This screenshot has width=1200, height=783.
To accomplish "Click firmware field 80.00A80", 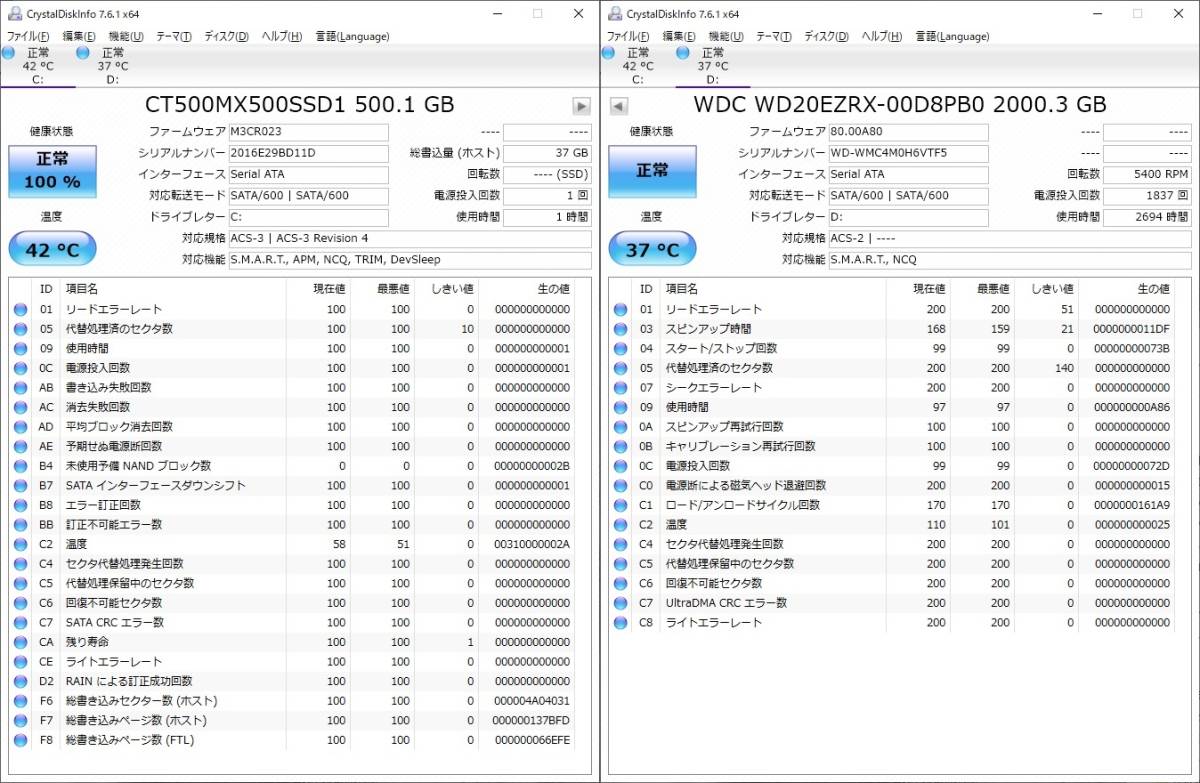I will point(908,132).
